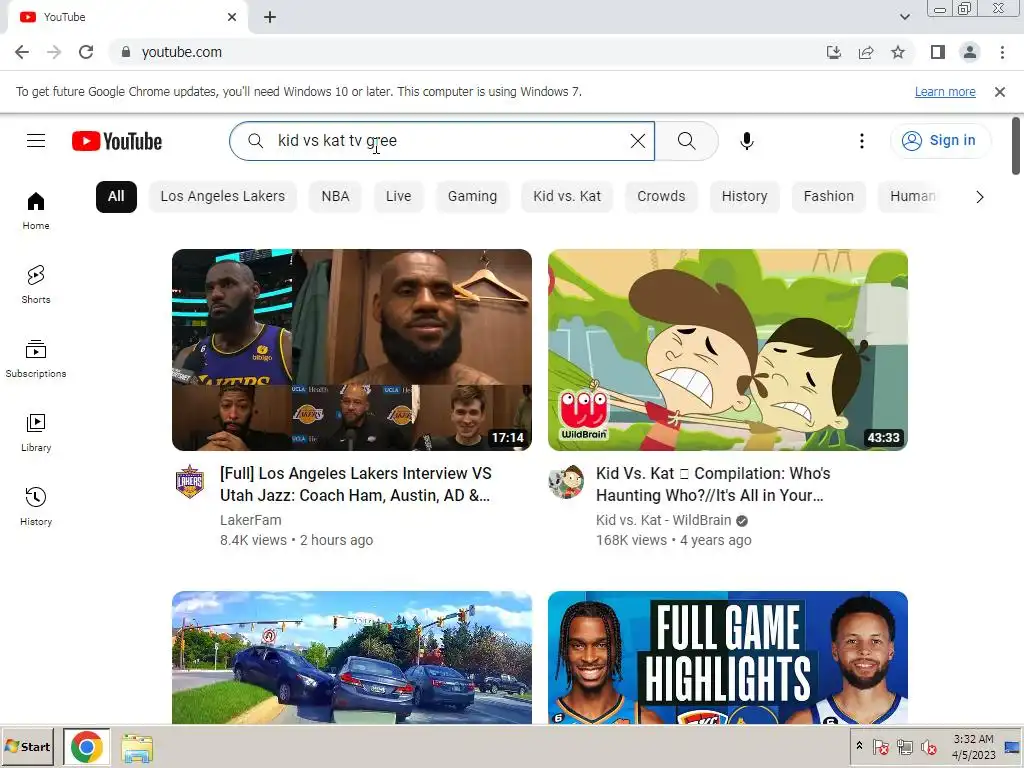Click the Learn more link
This screenshot has width=1024, height=768.
945,91
